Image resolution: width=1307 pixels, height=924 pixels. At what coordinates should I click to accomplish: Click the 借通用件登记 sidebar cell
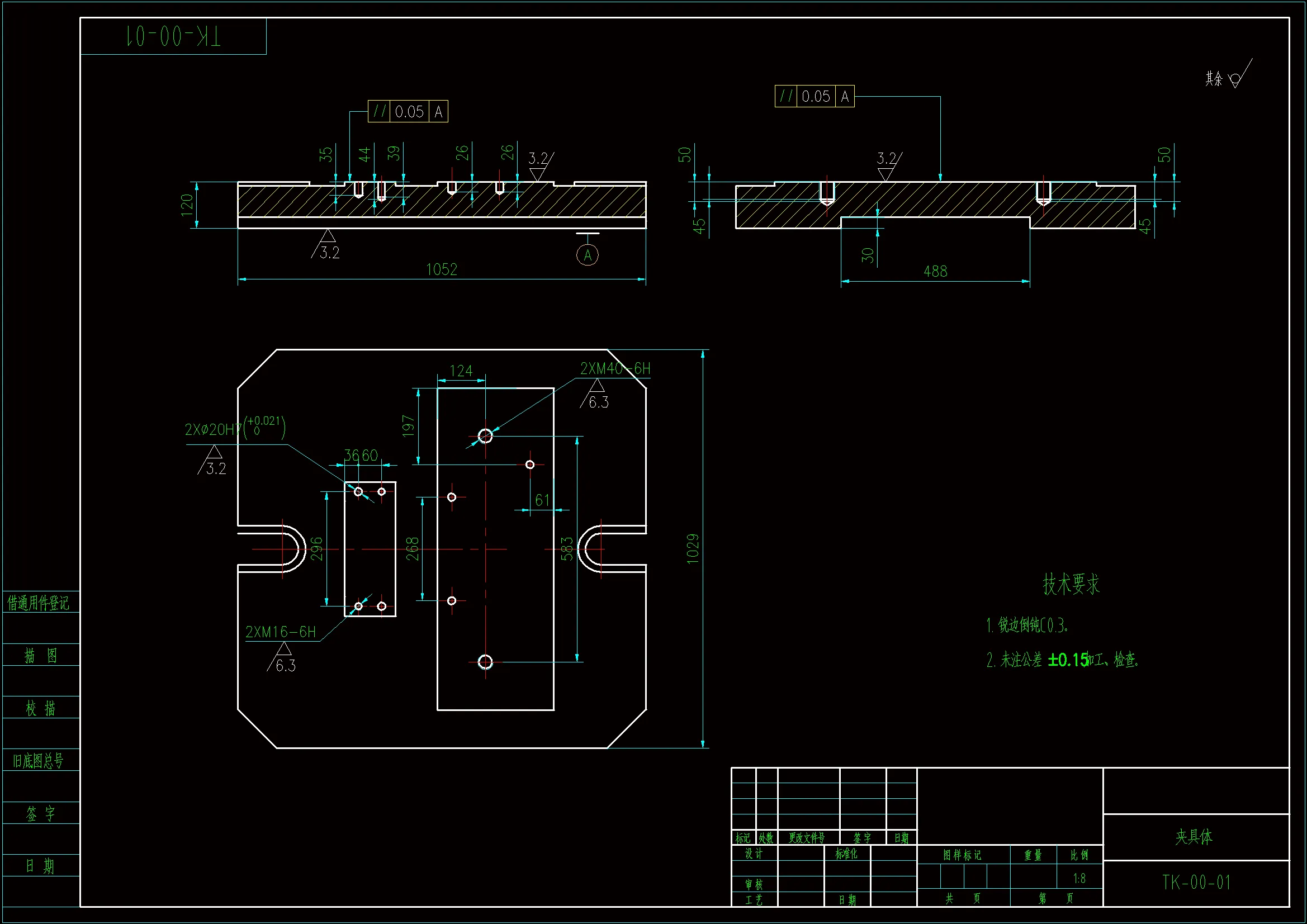click(39, 603)
